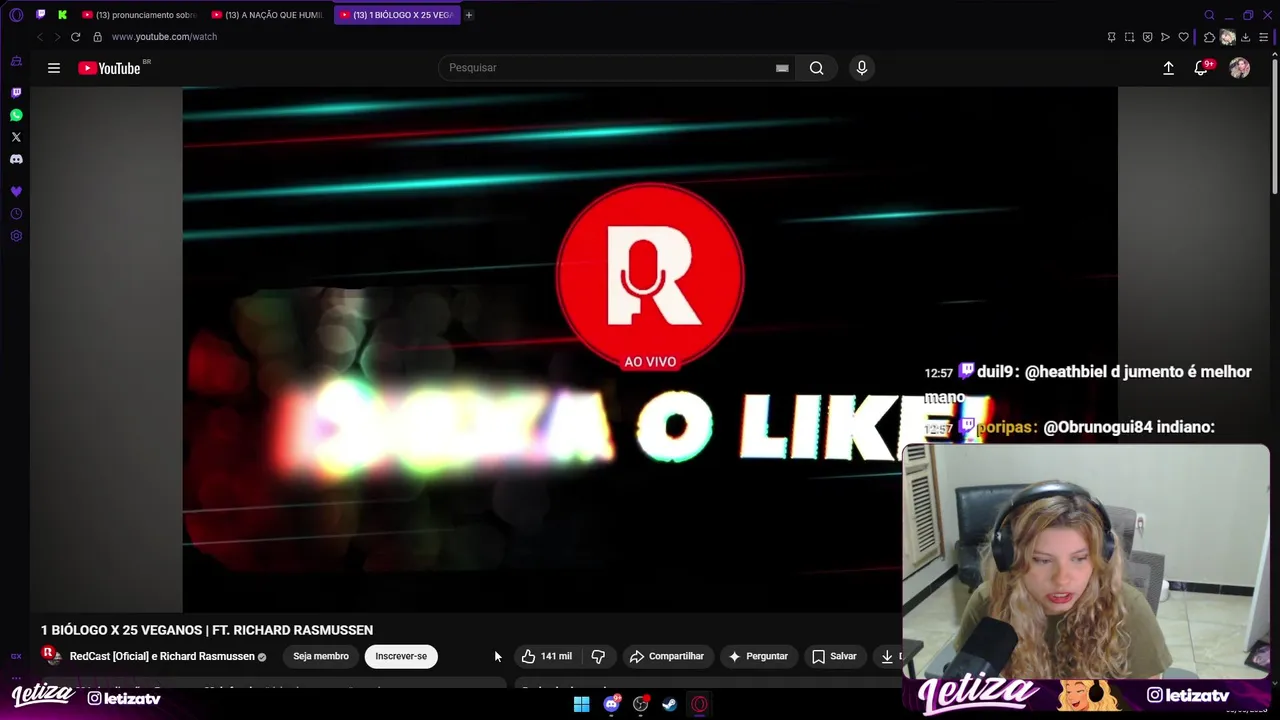Click the video title '1 BIÓLOGO X 25 VEGANOS'

(x=207, y=630)
